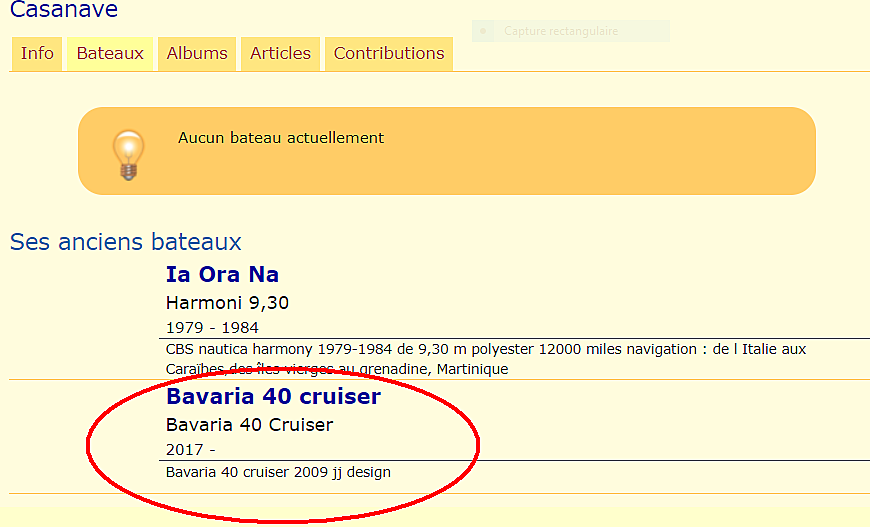Click the CBS nautica harmony description text

click(485, 359)
